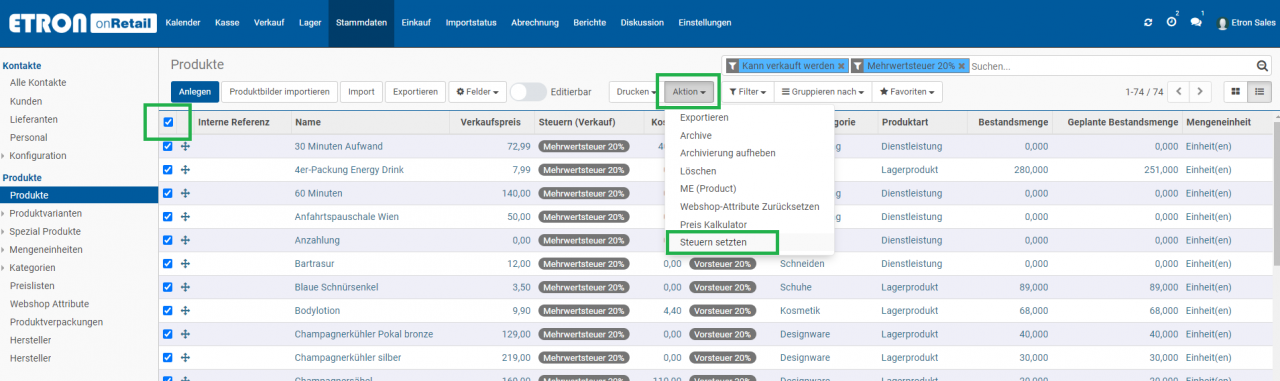Uncheck the 30 Minuten Aufwand checkbox
The width and height of the screenshot is (1280, 381).
point(168,146)
